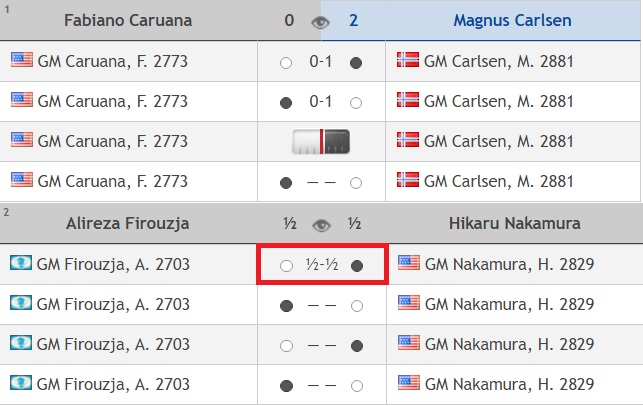Open unplayed fourth Caruana-Carlsen game dashes
The width and height of the screenshot is (643, 406).
tap(321, 182)
